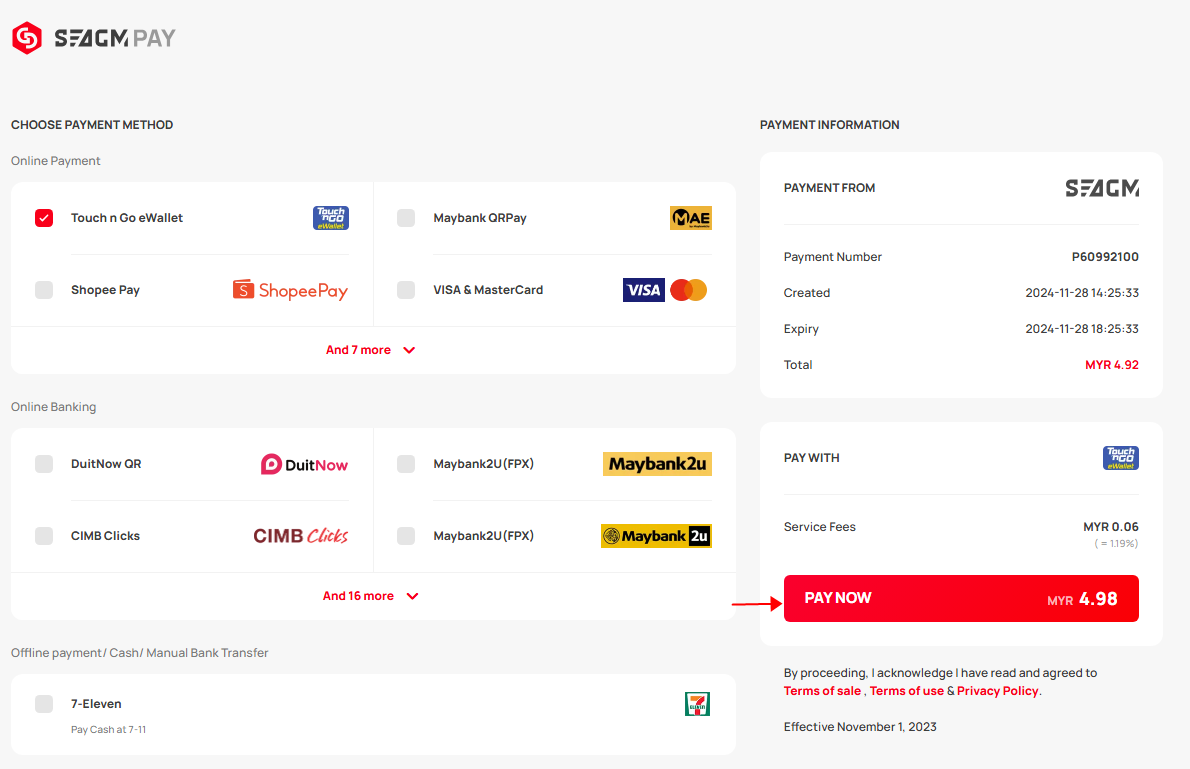Select the DuitNow QR checkbox
Viewport: 1190px width, 769px height.
44,464
